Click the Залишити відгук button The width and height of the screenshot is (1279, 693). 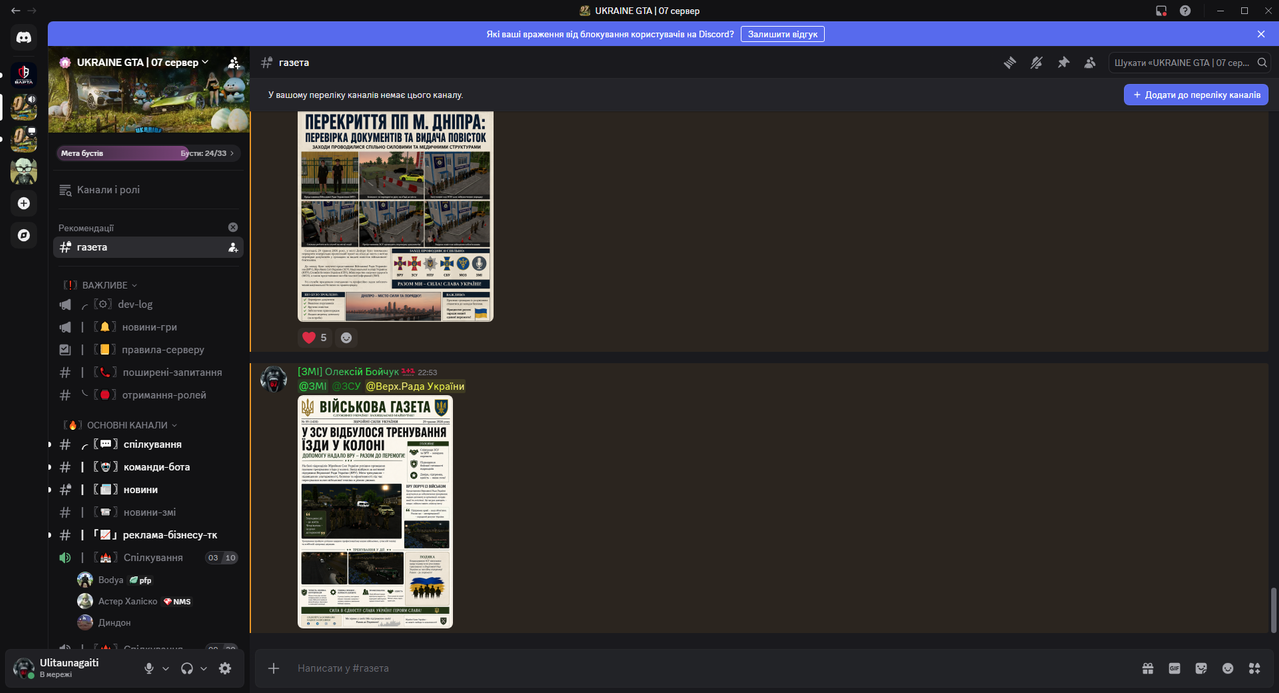(782, 34)
